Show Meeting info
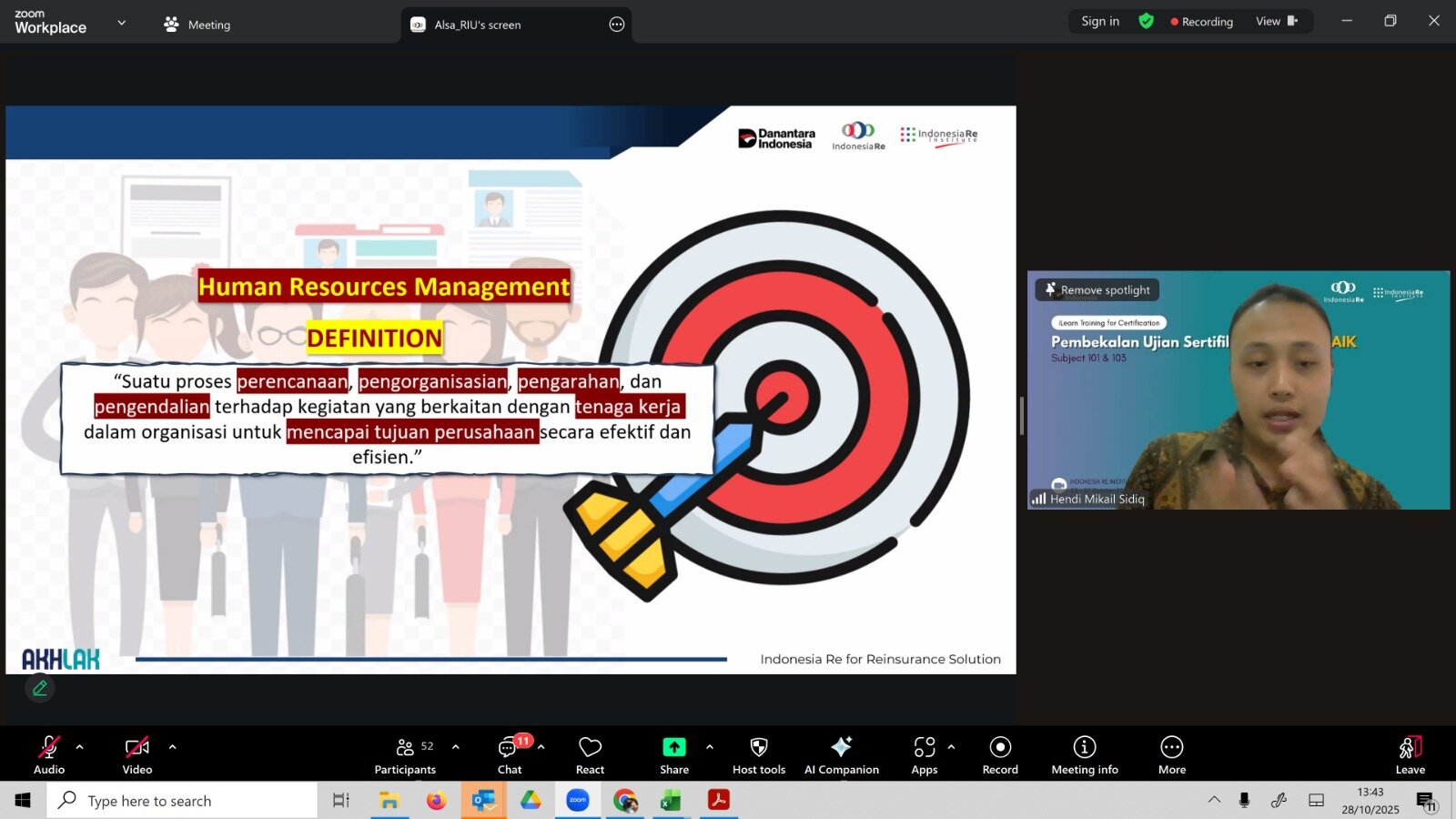 pos(1084,755)
